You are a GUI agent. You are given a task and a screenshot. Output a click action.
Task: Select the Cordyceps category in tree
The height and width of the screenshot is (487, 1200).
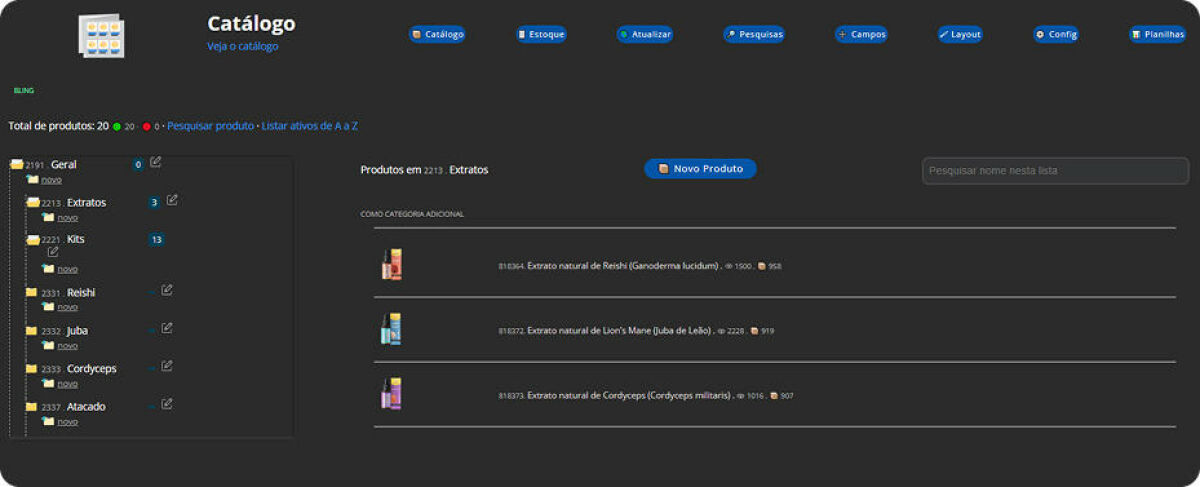click(x=92, y=369)
